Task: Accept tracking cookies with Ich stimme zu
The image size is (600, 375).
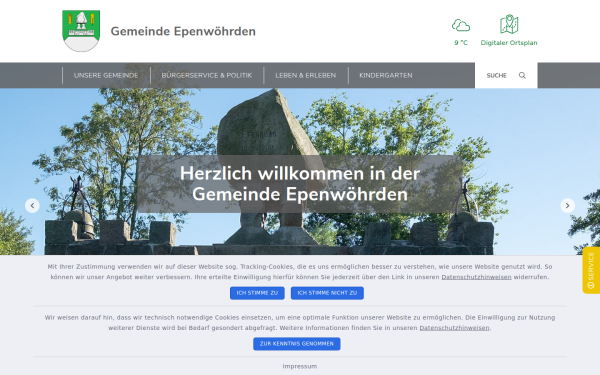Action: pyautogui.click(x=257, y=293)
